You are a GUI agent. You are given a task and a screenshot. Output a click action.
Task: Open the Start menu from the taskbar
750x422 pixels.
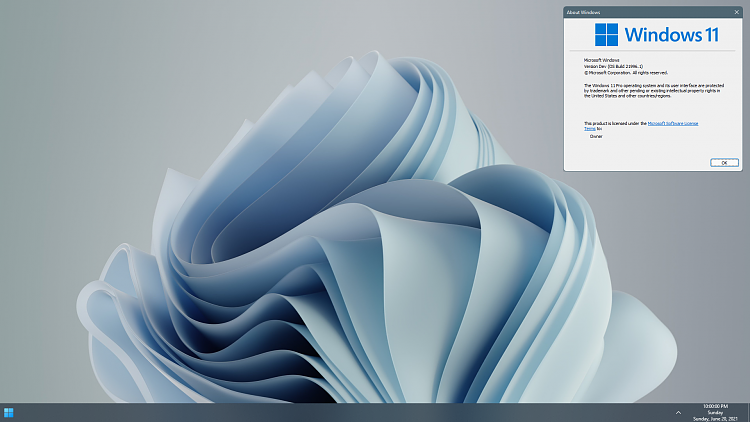[x=9, y=412]
